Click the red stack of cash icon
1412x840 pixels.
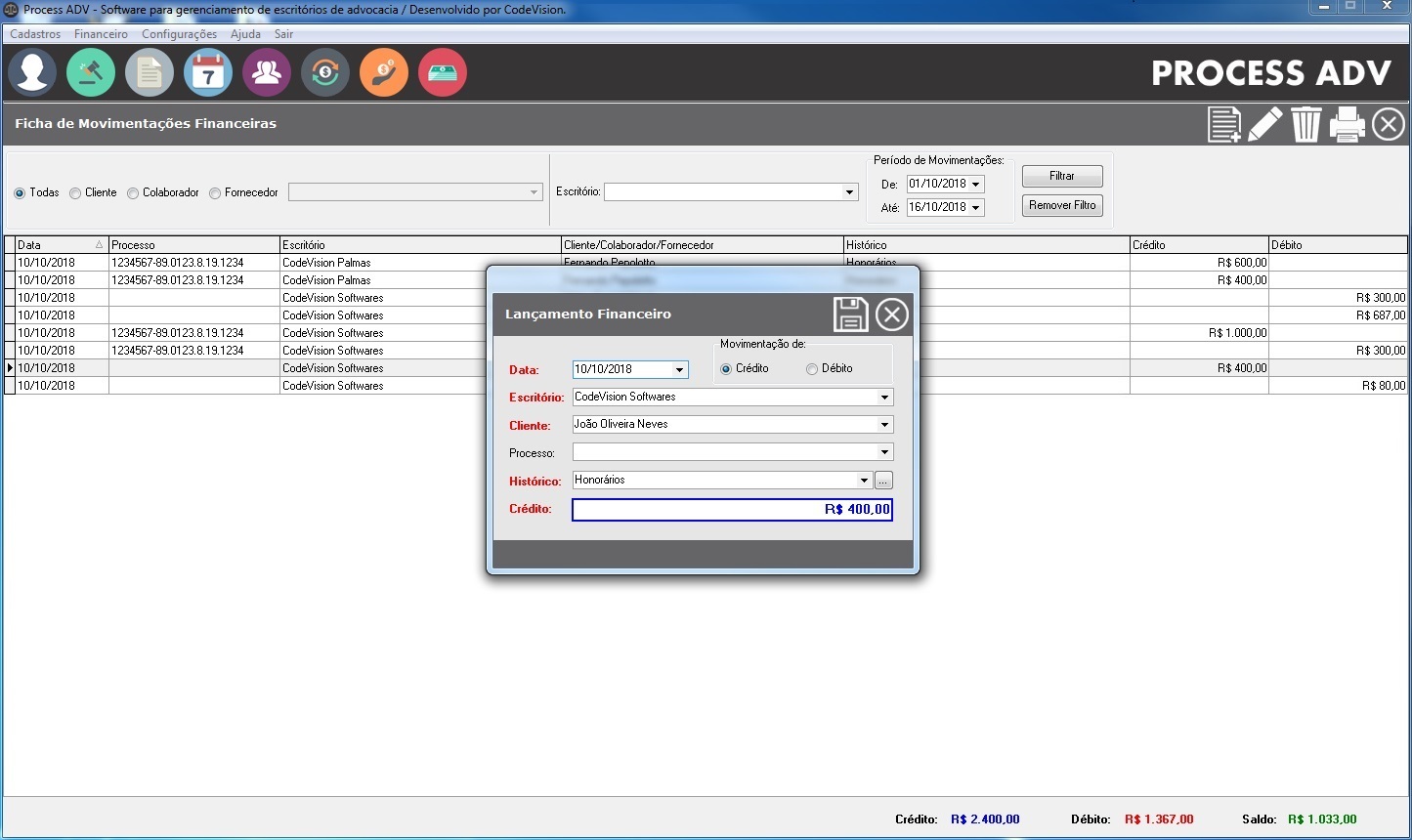point(443,73)
